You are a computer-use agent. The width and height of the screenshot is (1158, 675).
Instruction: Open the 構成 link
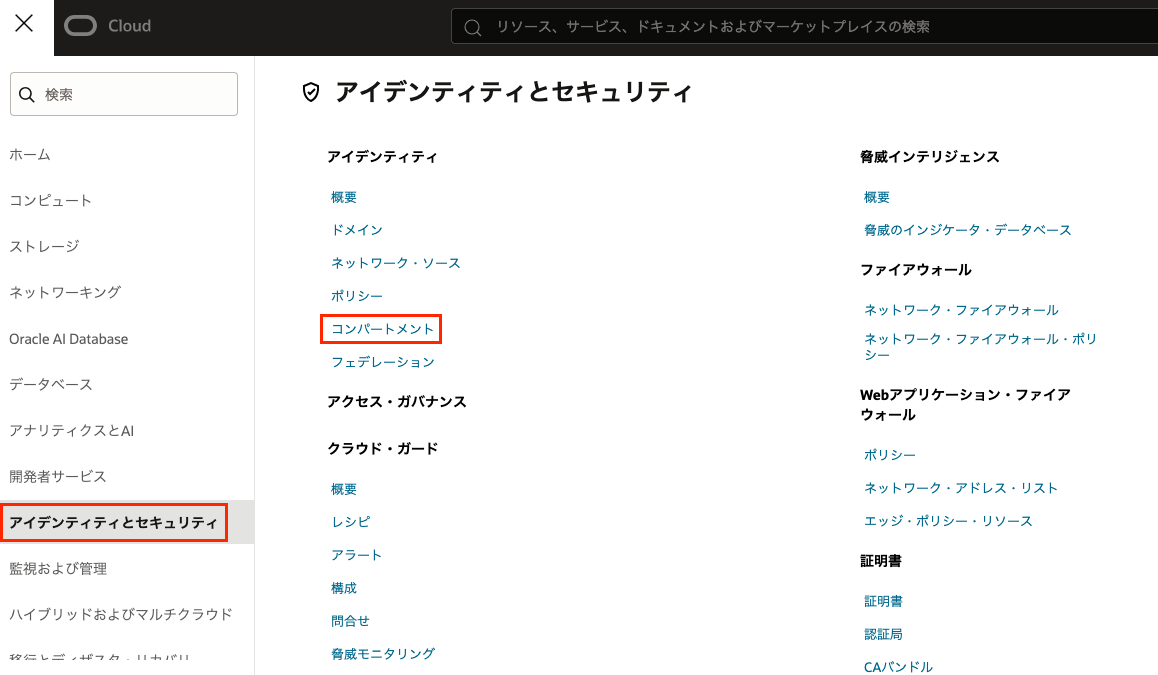344,588
